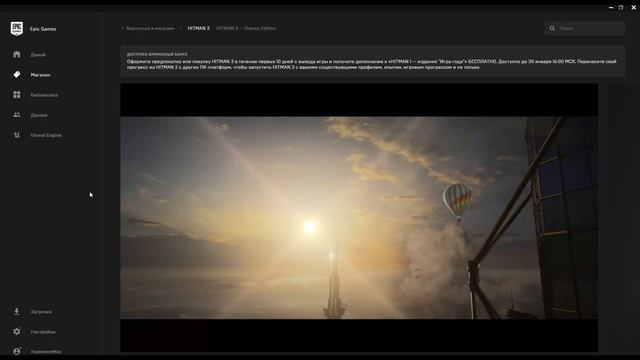Image resolution: width=640 pixels, height=360 pixels.
Task: Click the user account avatar icon
Action: (x=17, y=351)
